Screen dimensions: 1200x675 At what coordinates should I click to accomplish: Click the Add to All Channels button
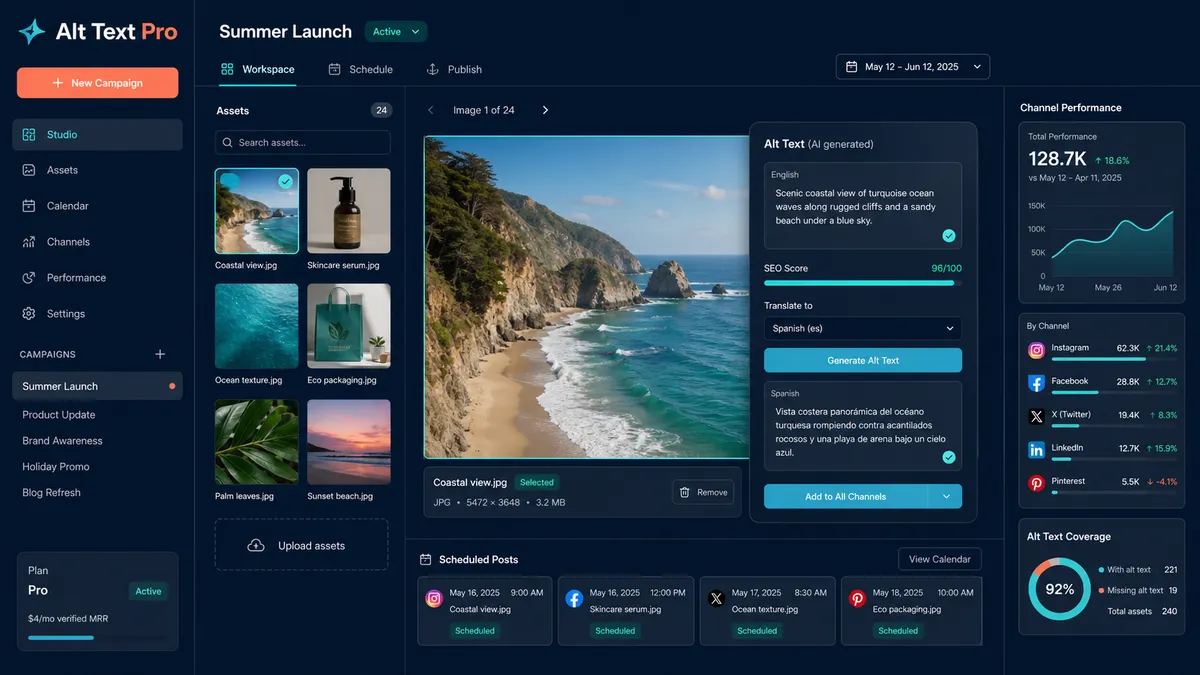[x=846, y=496]
